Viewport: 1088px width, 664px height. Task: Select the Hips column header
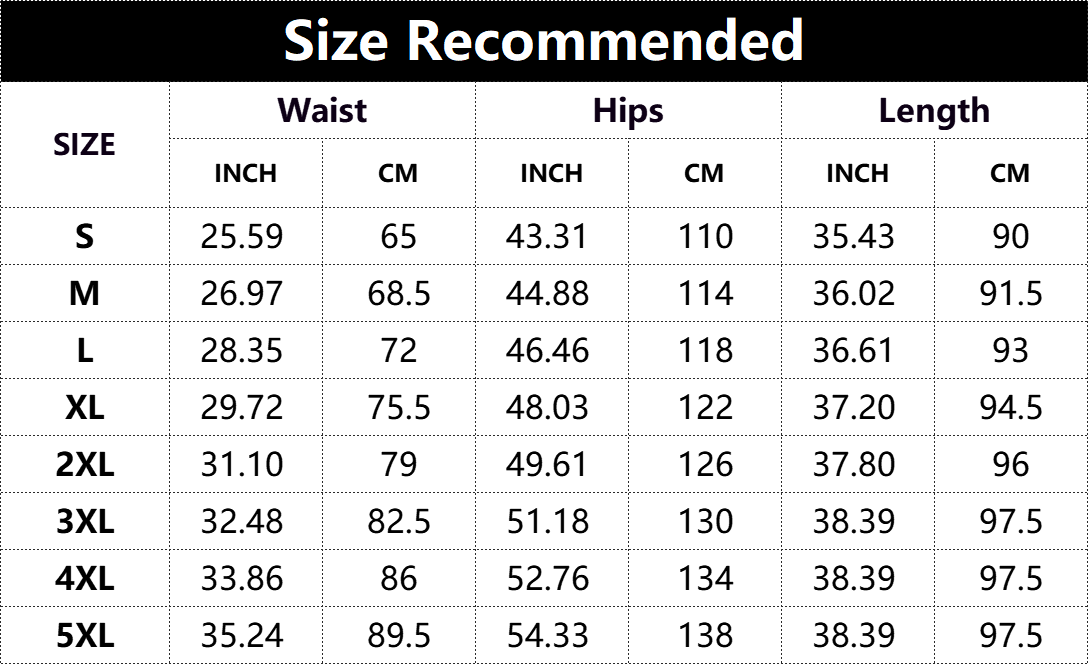628,110
